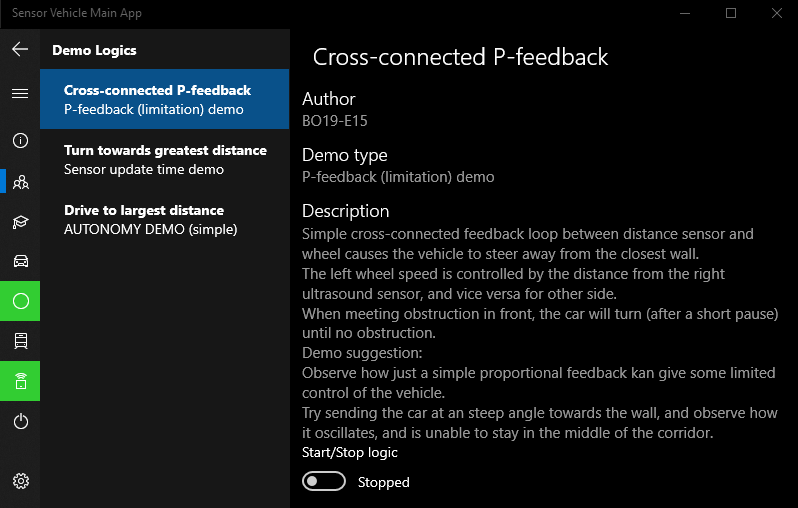
Task: Click the green circle sidebar icon
Action: point(20,301)
